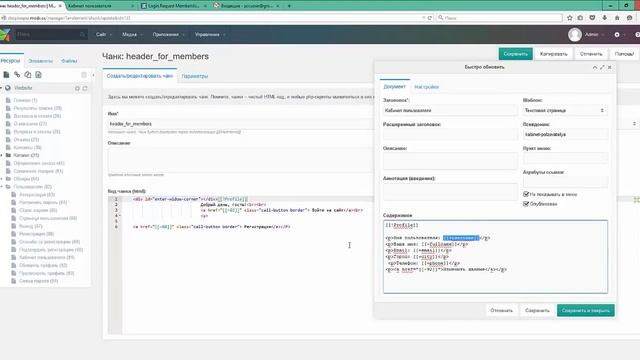This screenshot has width=640, height=360.
Task: Open the Медиа menu in the header
Action: [x=132, y=35]
